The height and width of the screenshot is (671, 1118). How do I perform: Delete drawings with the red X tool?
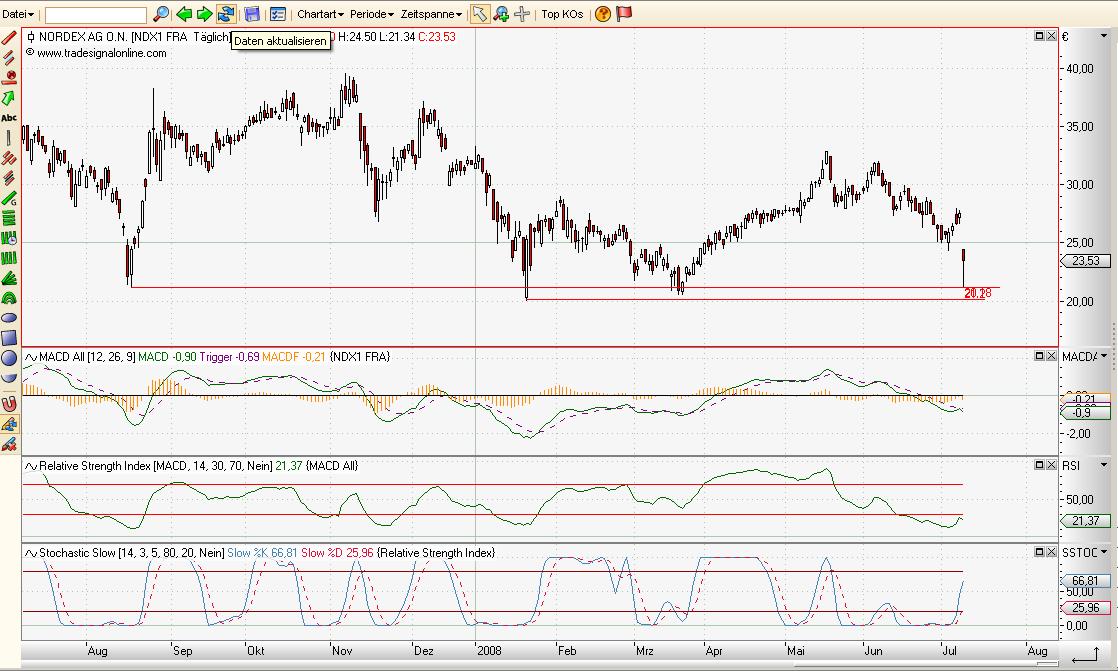click(x=9, y=444)
